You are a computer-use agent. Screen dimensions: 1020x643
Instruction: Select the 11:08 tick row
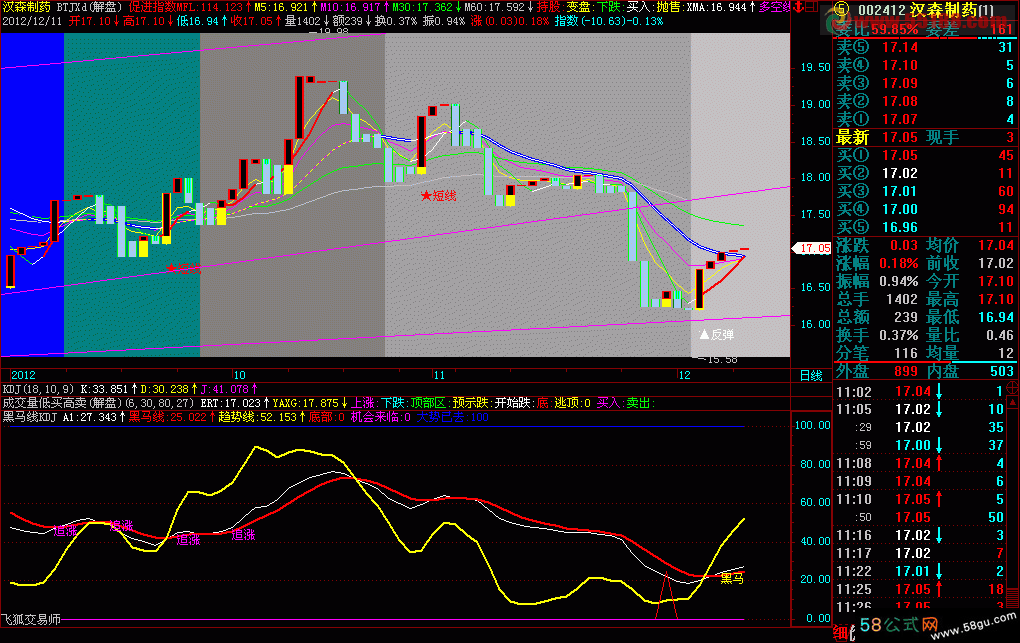pyautogui.click(x=920, y=463)
